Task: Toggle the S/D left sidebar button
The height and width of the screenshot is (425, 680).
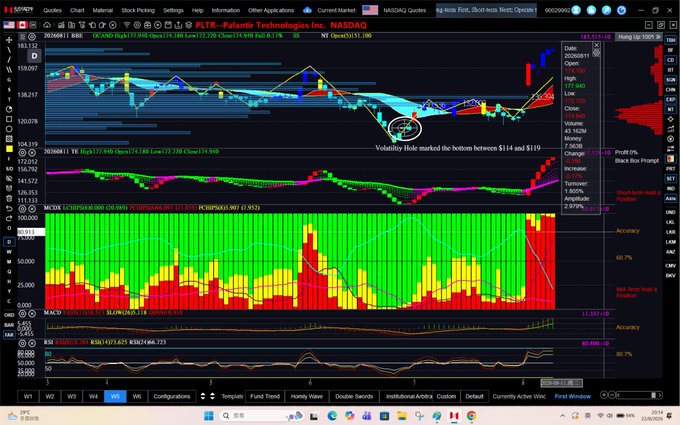Action: (9, 169)
